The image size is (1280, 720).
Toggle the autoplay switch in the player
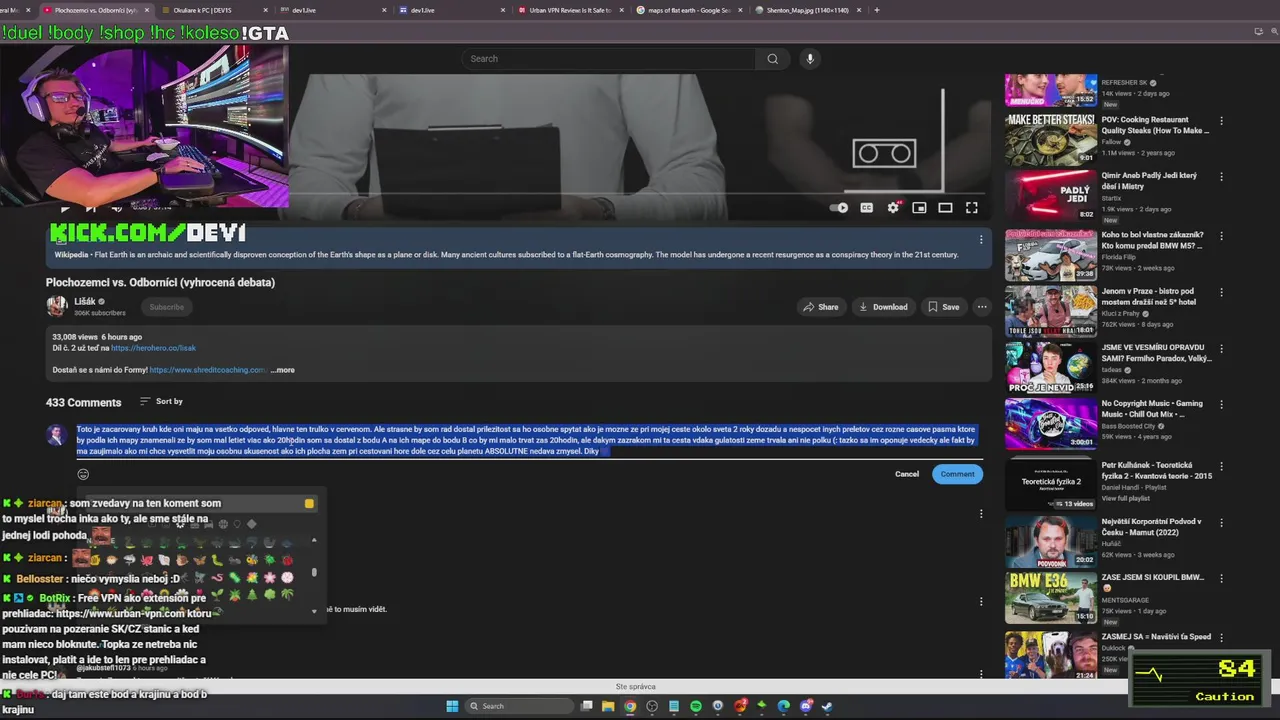839,208
